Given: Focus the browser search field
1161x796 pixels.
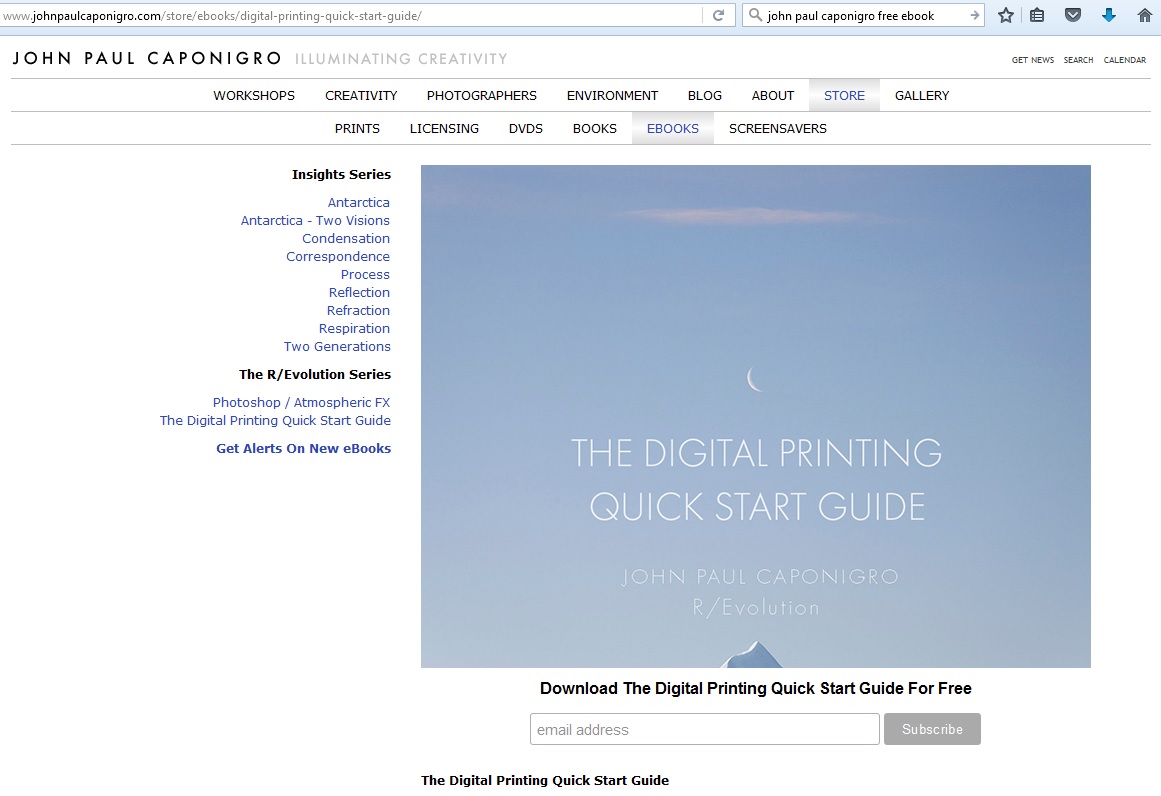Looking at the screenshot, I should tap(863, 16).
